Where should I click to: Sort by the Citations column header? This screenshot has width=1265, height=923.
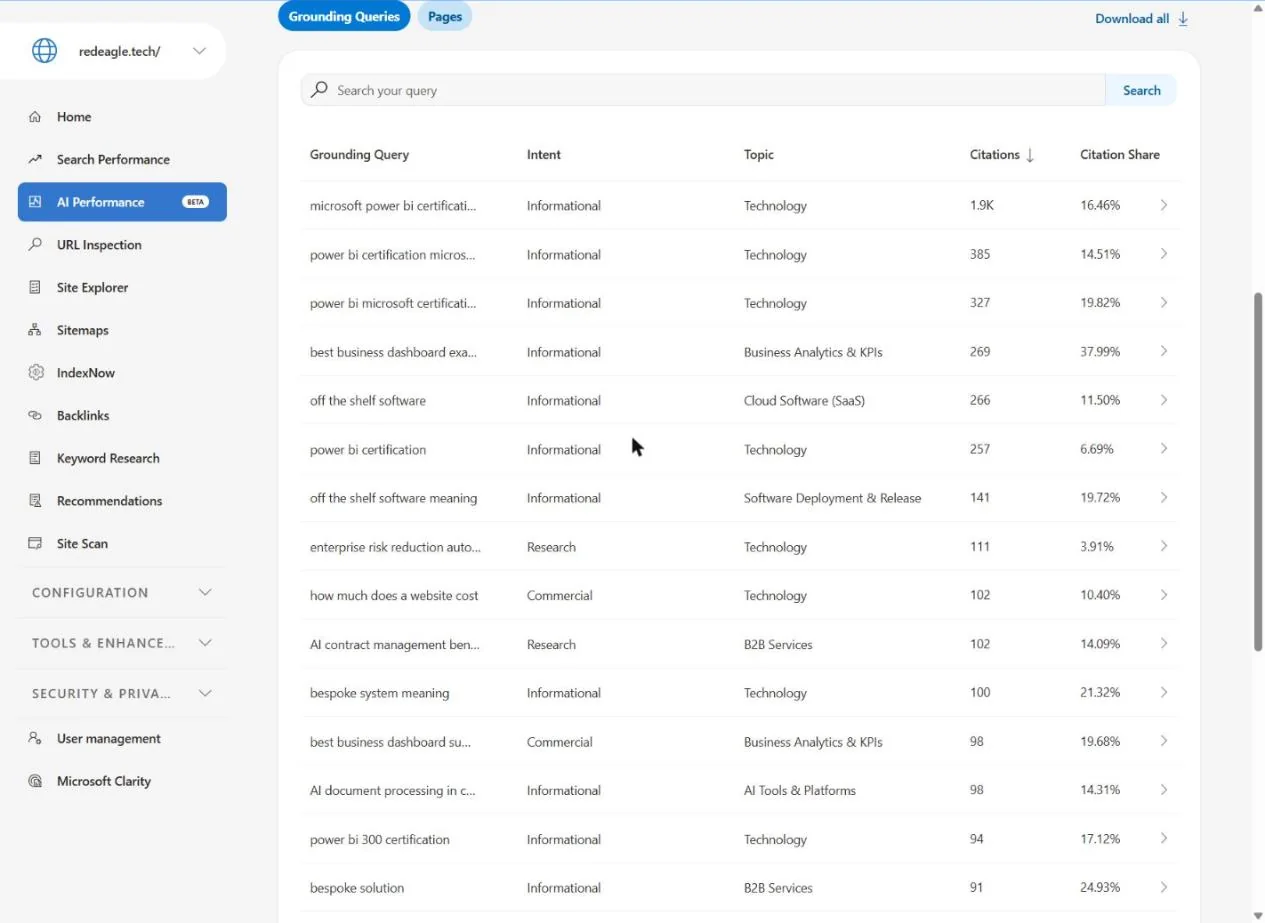click(x=995, y=155)
